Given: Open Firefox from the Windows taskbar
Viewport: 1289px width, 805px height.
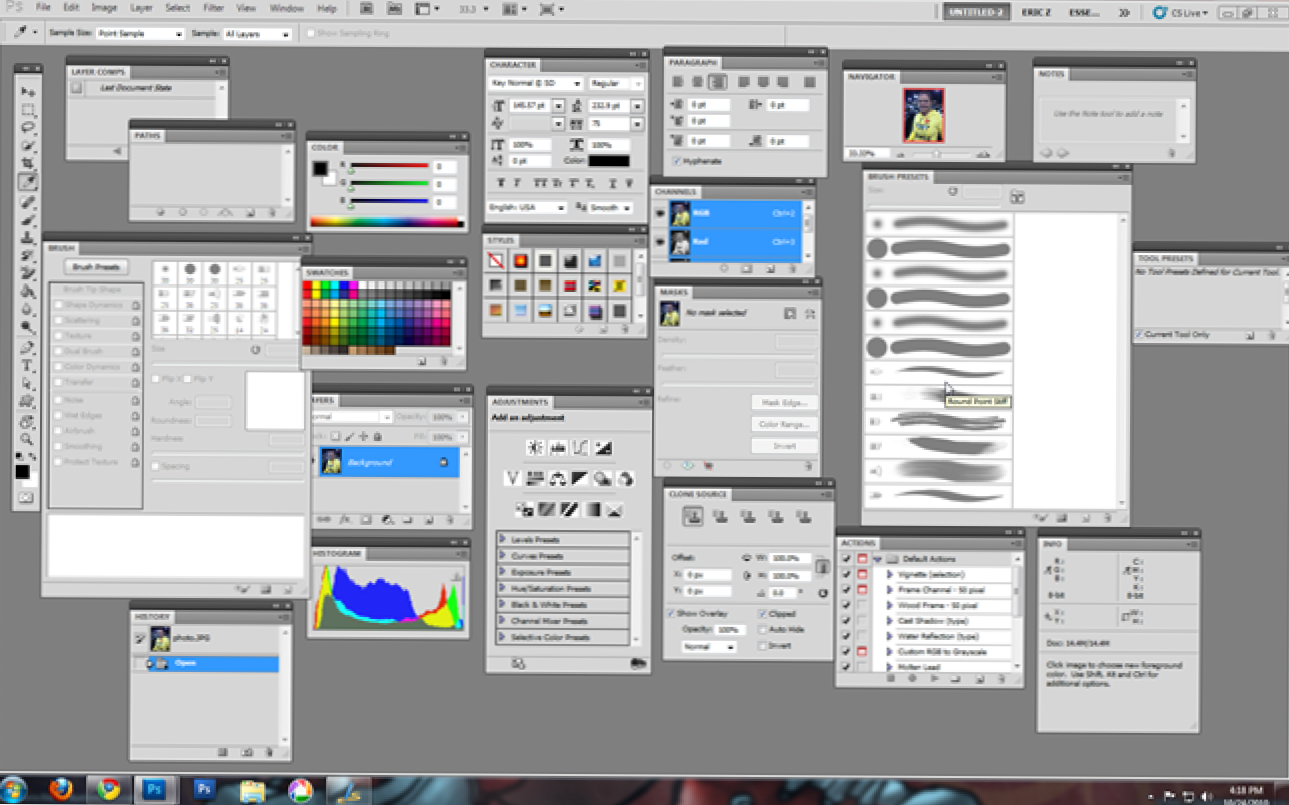Looking at the screenshot, I should [x=61, y=788].
